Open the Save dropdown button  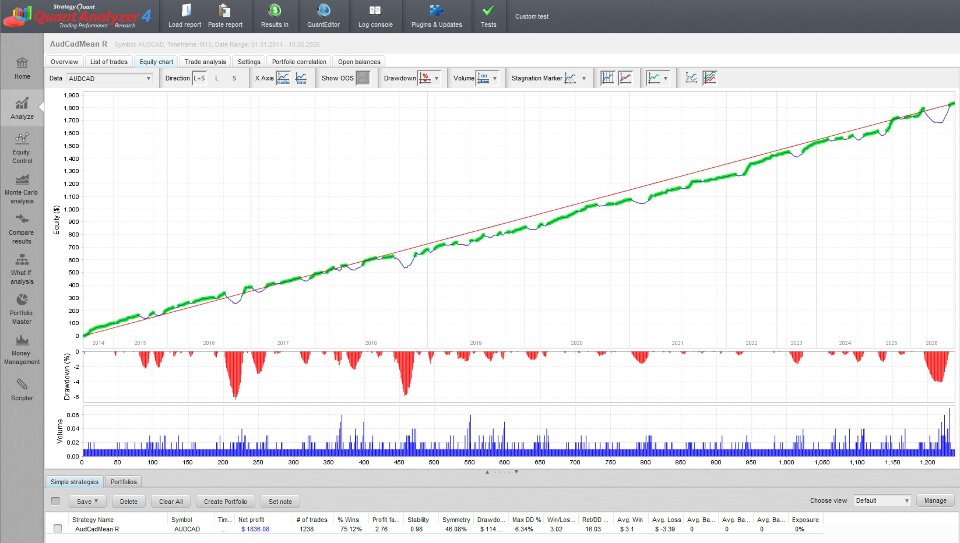coord(88,501)
